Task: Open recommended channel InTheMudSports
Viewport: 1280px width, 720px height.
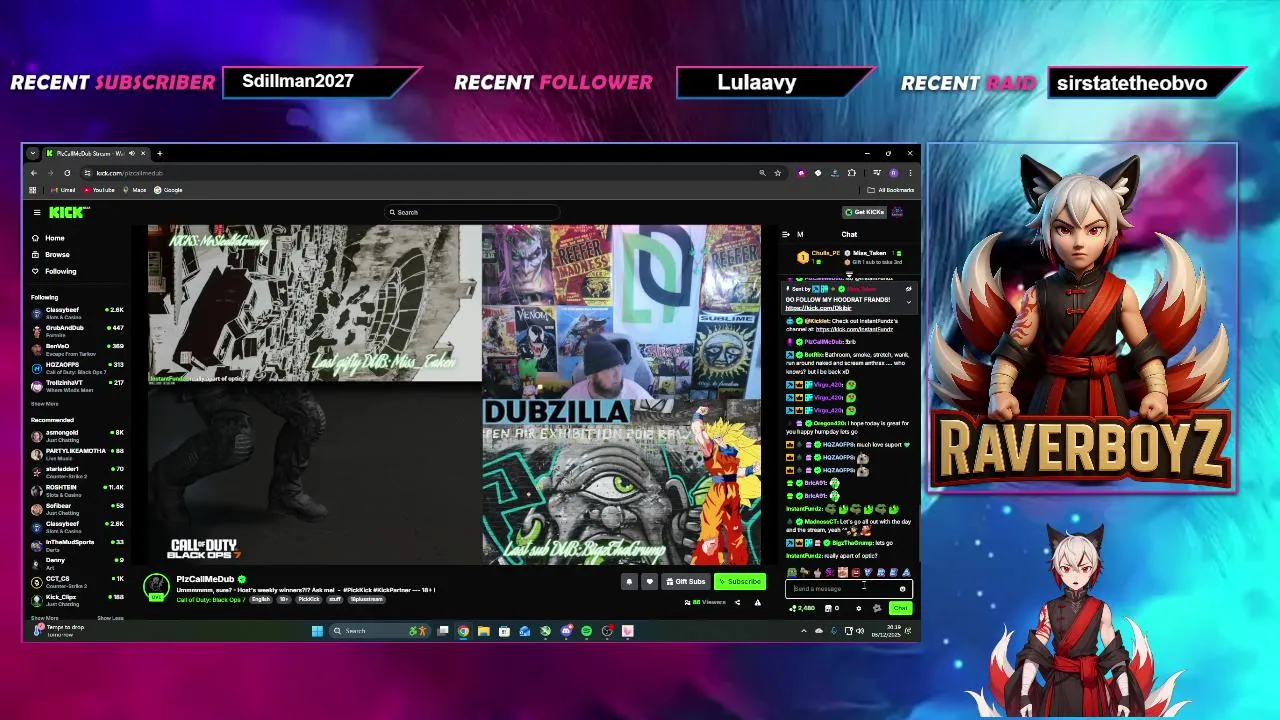Action: pyautogui.click(x=78, y=545)
